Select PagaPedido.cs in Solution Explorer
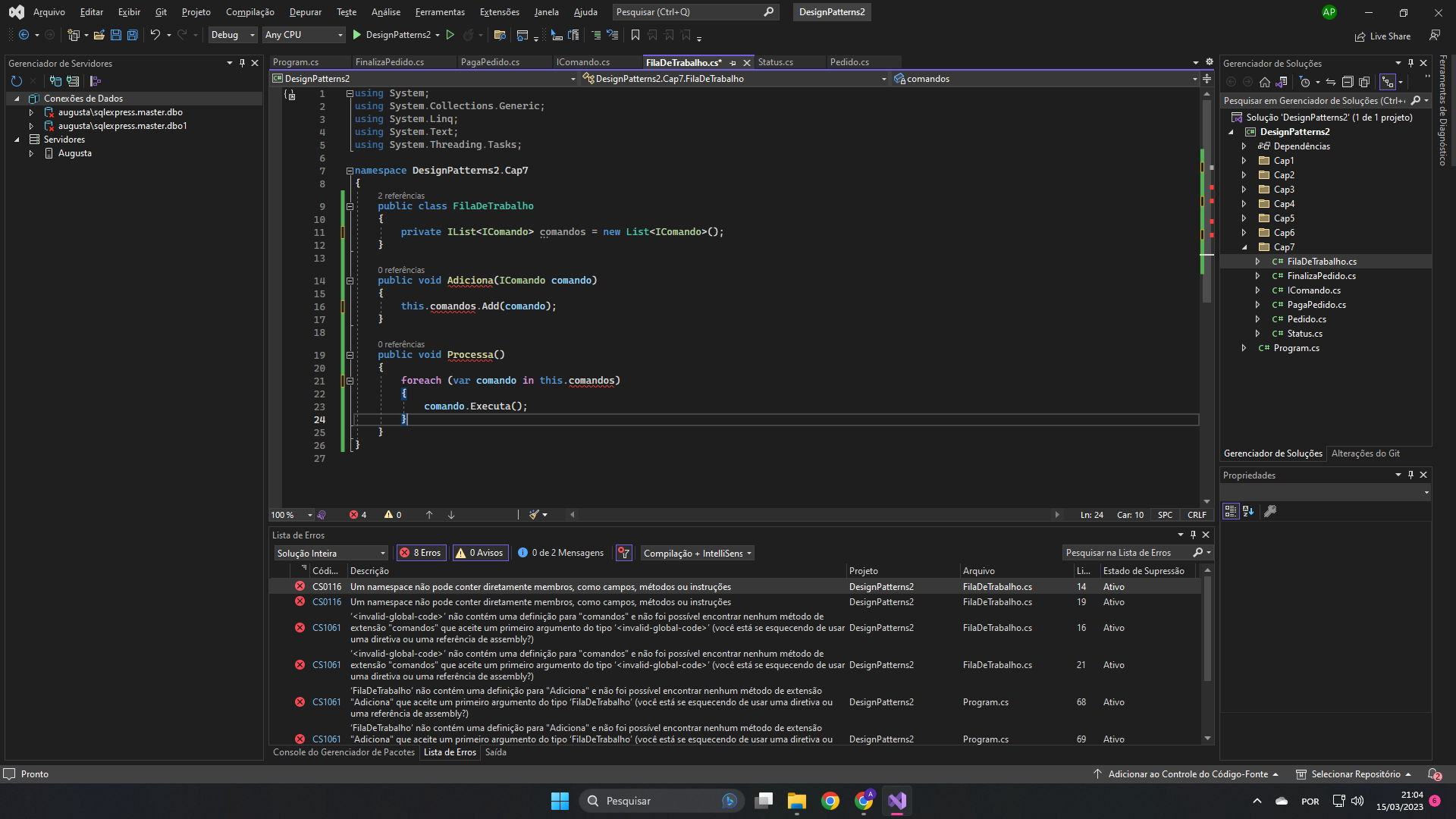This screenshot has height=819, width=1456. [x=1316, y=305]
